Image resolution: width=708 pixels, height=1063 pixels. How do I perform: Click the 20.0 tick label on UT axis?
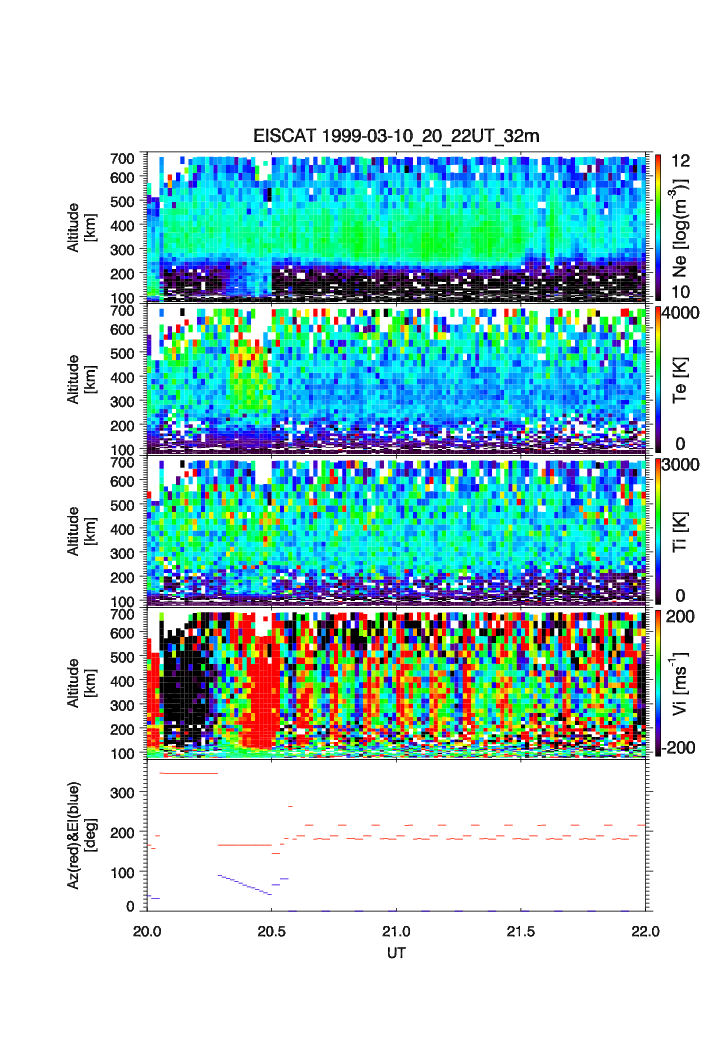pyautogui.click(x=147, y=930)
